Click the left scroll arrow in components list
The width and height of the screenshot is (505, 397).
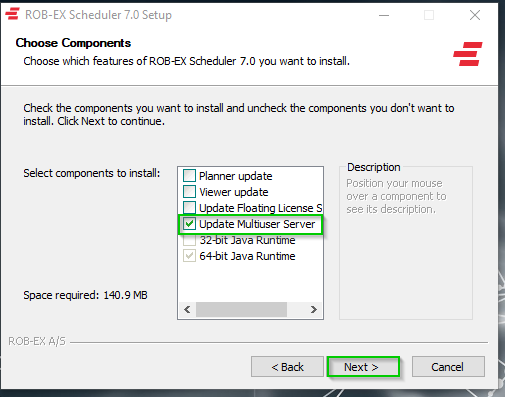point(187,309)
